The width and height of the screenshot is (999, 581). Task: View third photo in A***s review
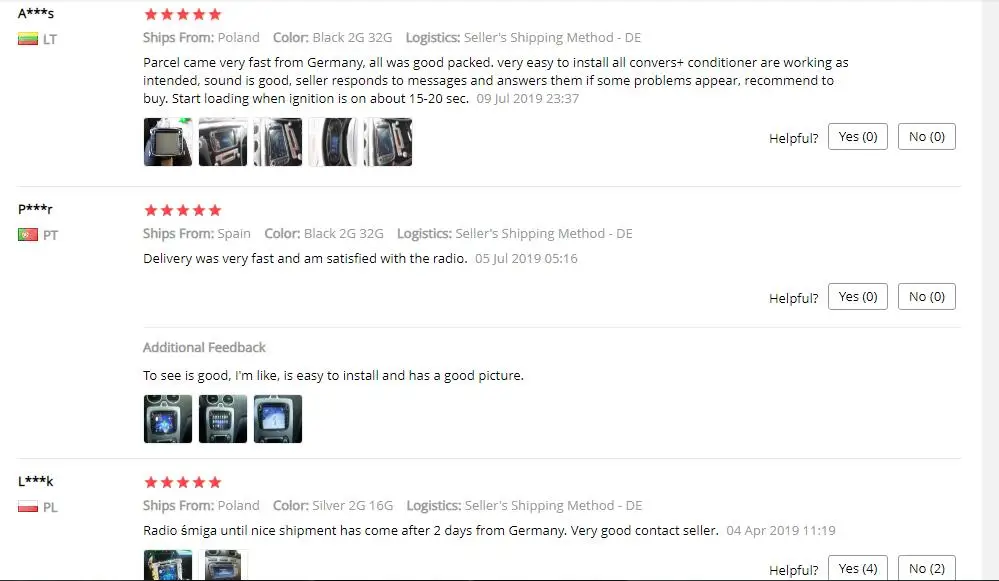[278, 142]
